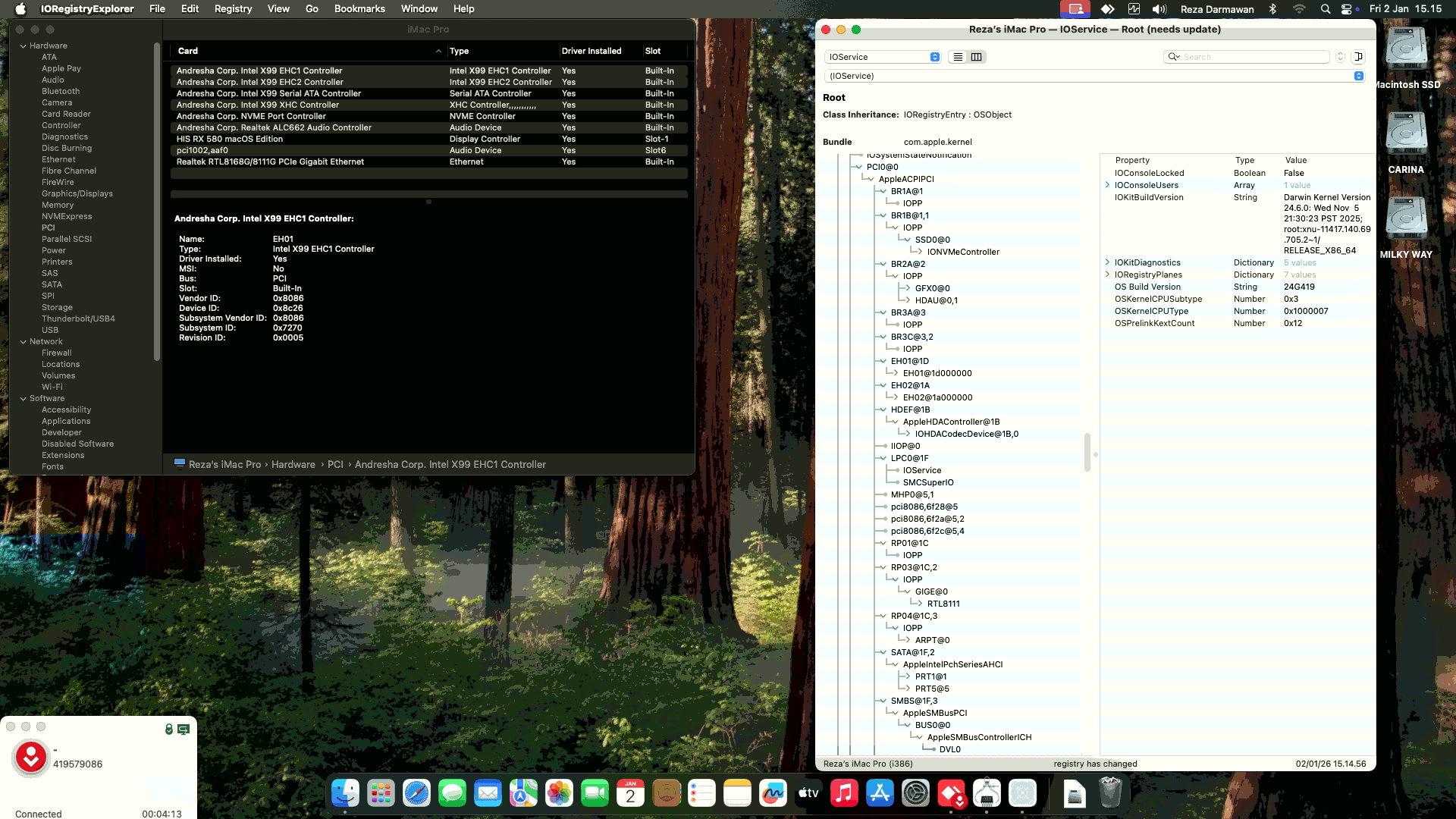Collapse the Hardware section in sidebar

[x=24, y=45]
